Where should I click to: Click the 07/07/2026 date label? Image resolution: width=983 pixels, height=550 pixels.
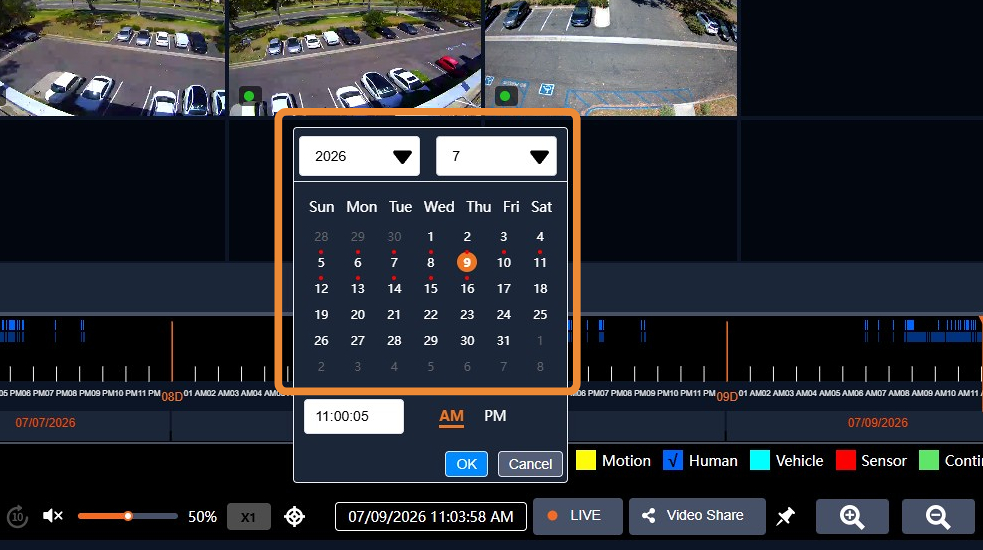click(x=45, y=423)
